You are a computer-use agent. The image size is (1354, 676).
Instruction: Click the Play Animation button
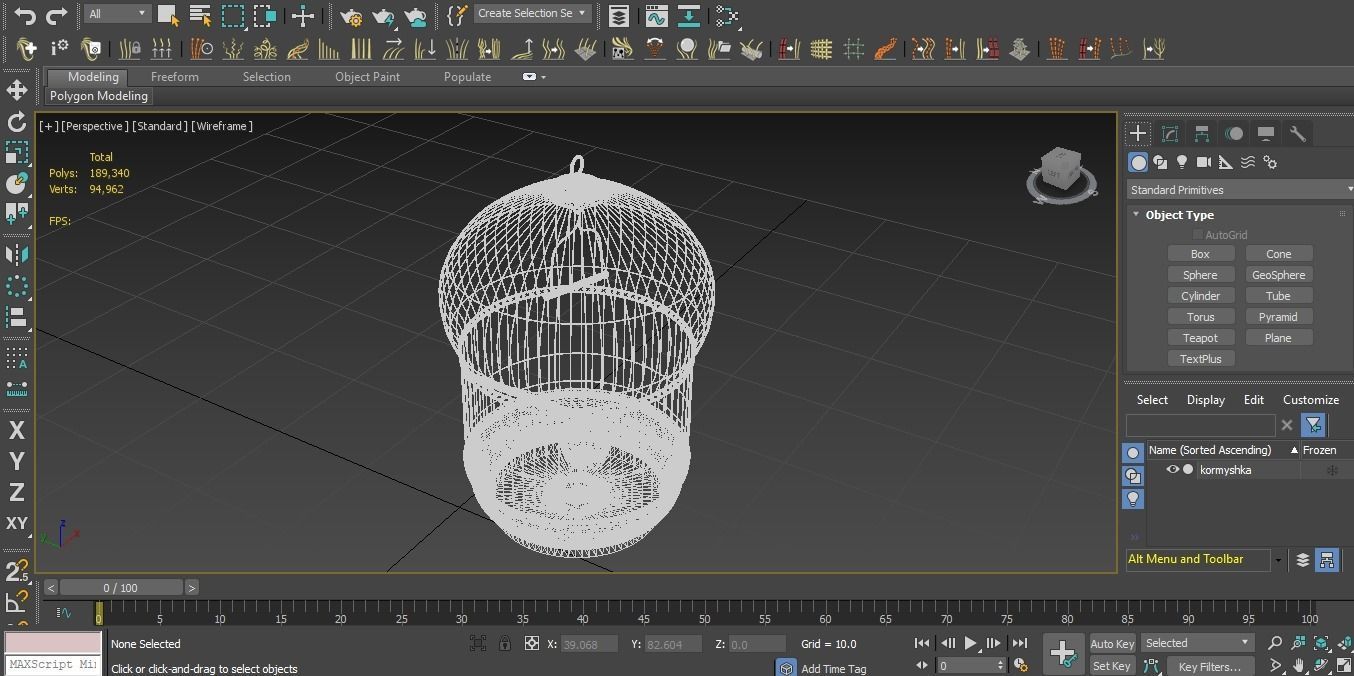(970, 644)
